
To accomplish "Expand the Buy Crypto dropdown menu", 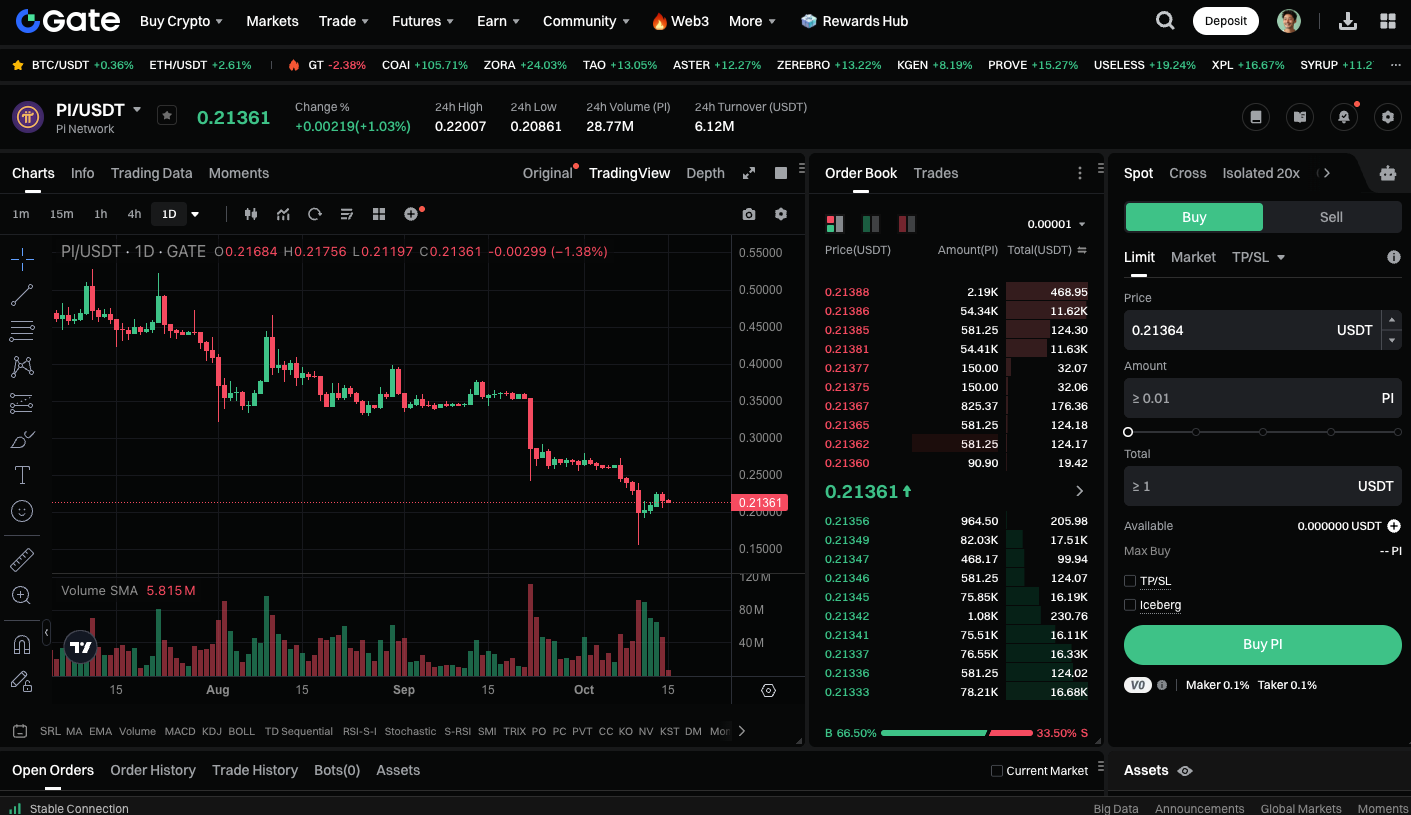I will [181, 21].
